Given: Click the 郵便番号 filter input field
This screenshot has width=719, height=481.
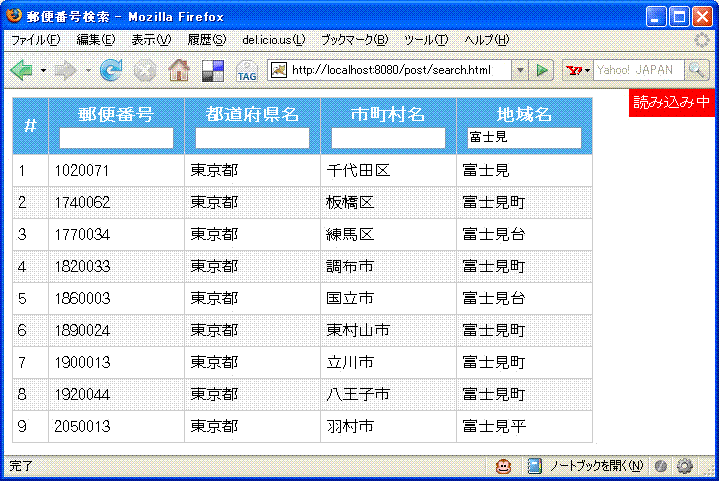Looking at the screenshot, I should [x=116, y=138].
